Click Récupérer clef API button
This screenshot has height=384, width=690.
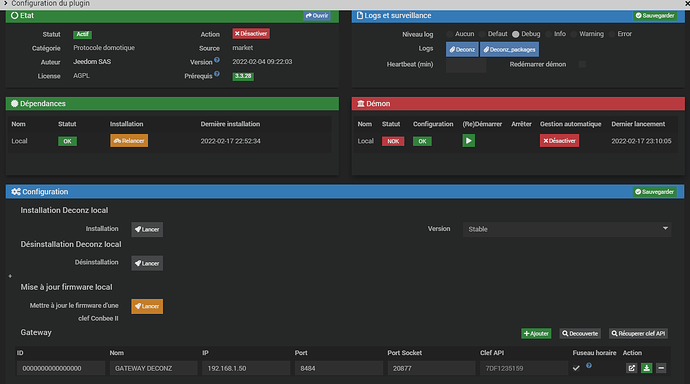pos(638,333)
